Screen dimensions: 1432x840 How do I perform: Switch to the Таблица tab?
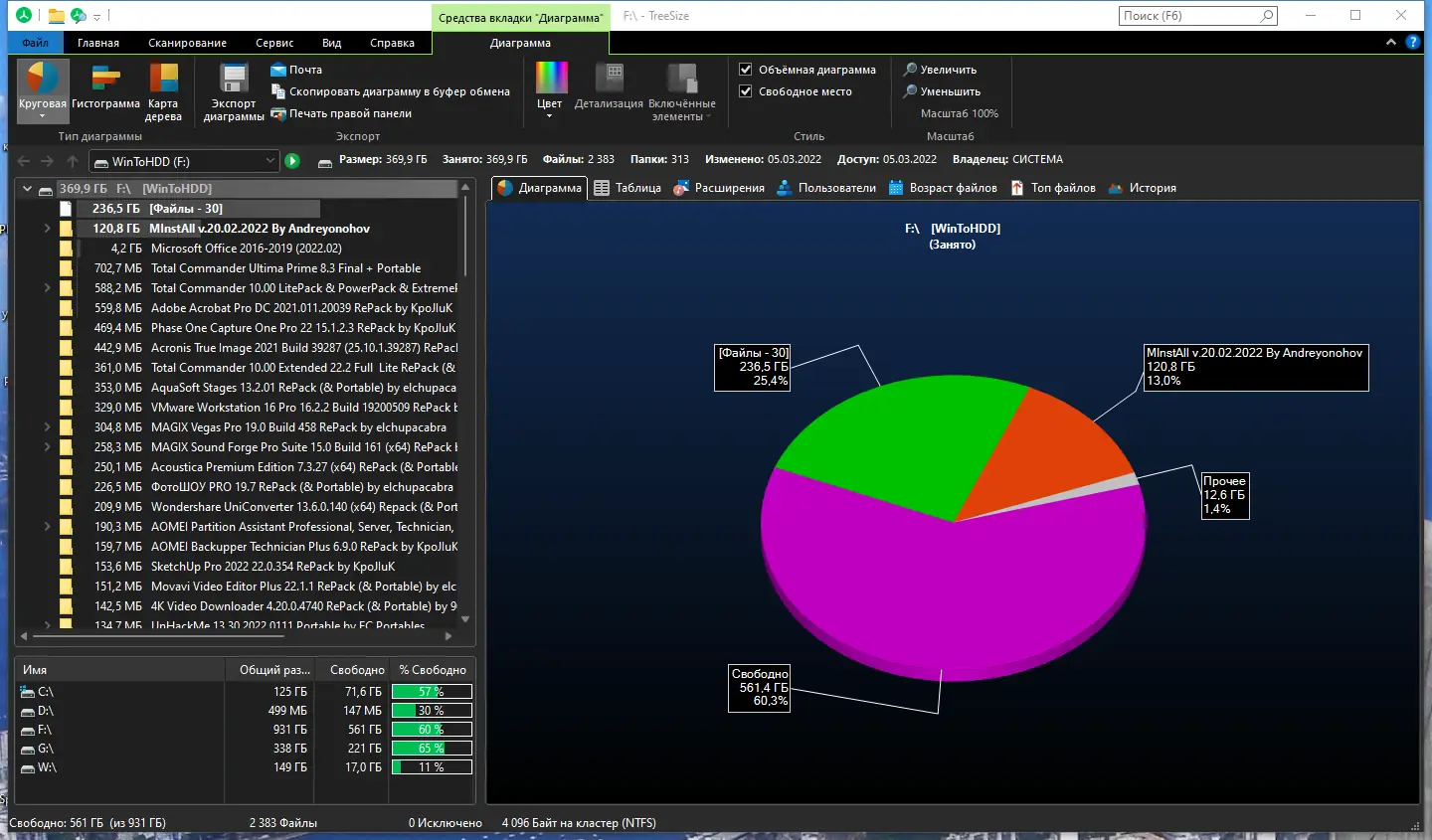point(627,188)
